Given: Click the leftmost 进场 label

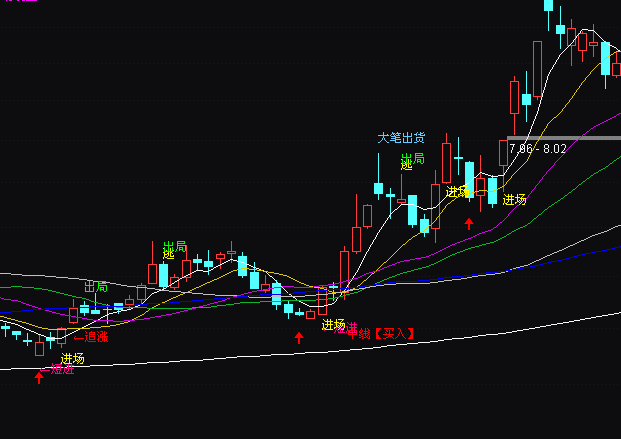Looking at the screenshot, I should pyautogui.click(x=72, y=359).
